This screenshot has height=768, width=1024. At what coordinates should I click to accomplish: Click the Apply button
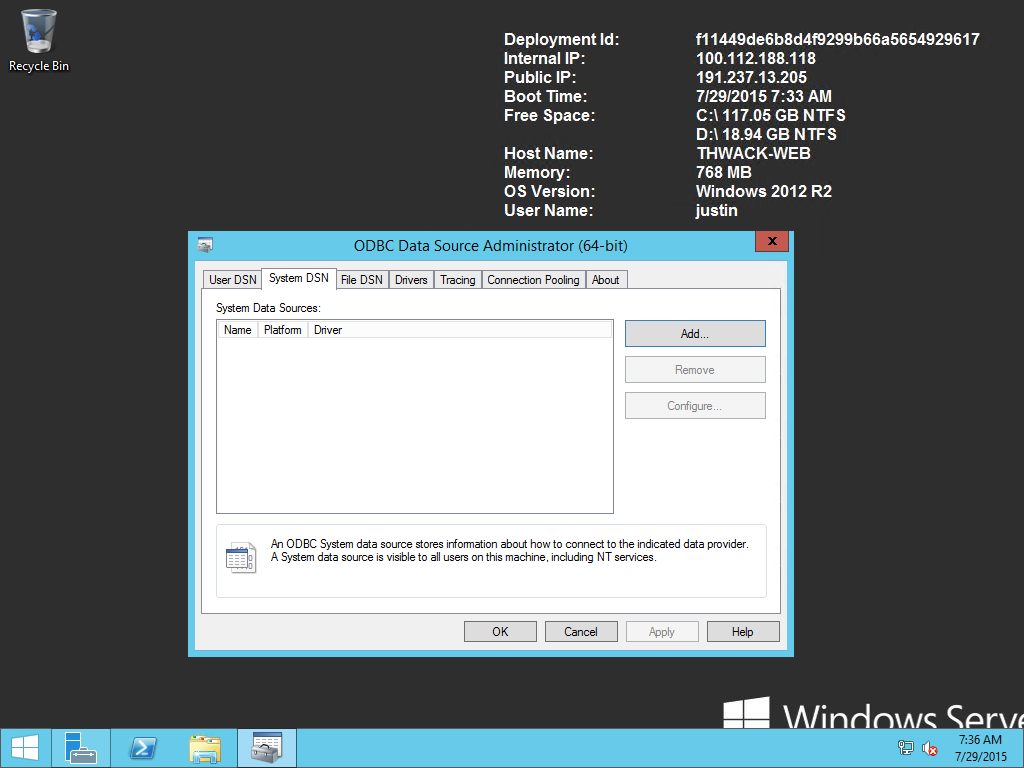click(662, 632)
